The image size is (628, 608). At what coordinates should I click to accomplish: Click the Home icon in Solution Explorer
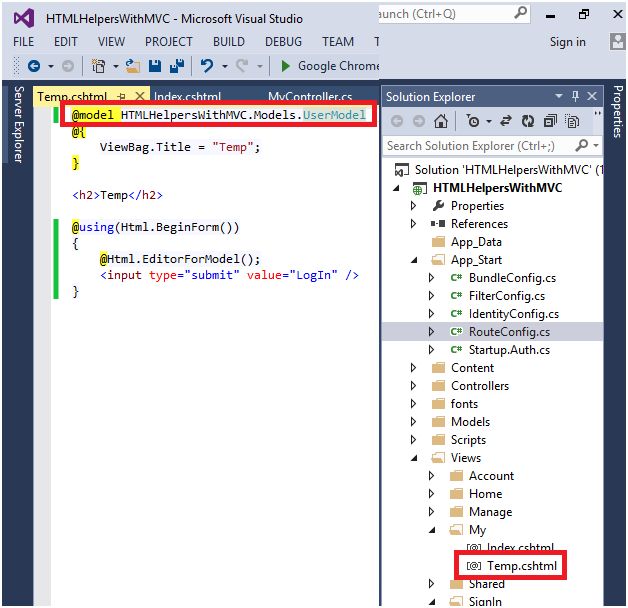(x=441, y=121)
